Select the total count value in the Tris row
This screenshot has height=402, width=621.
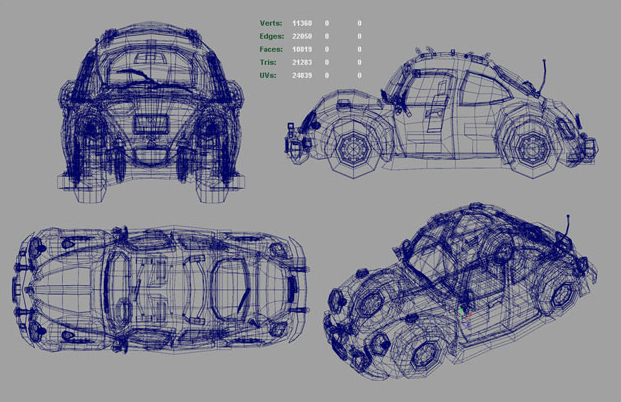click(x=302, y=63)
